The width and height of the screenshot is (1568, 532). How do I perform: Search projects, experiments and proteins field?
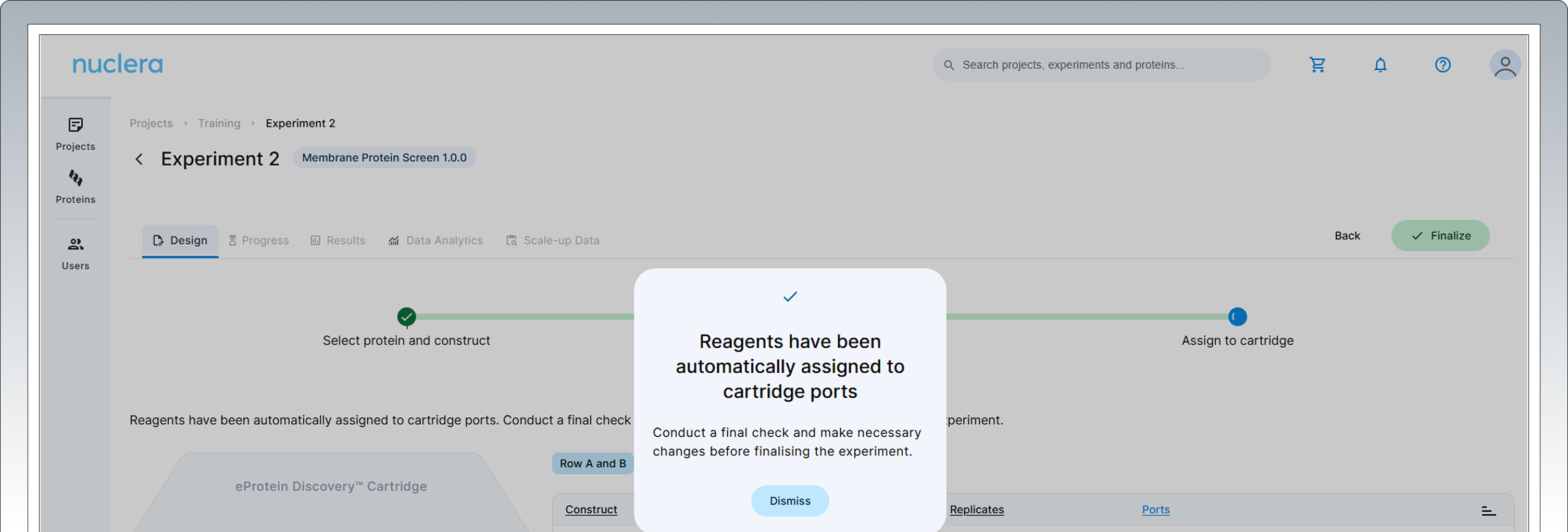pos(1101,65)
